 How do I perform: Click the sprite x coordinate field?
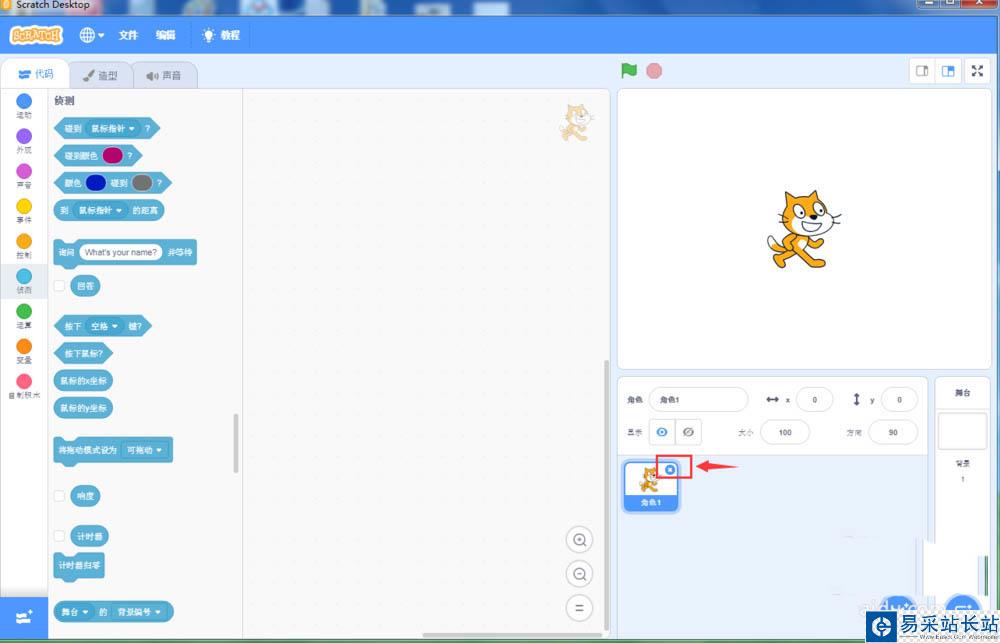tap(814, 399)
